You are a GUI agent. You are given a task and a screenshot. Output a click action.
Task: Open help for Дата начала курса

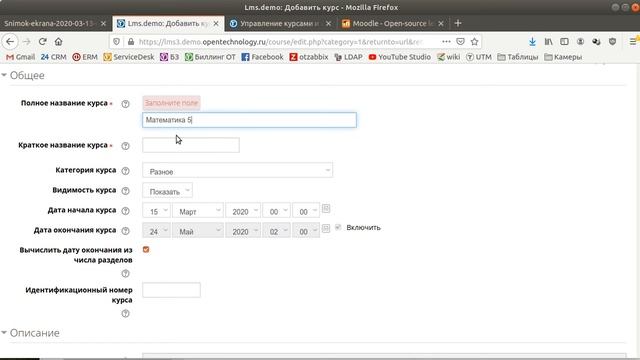(x=125, y=211)
